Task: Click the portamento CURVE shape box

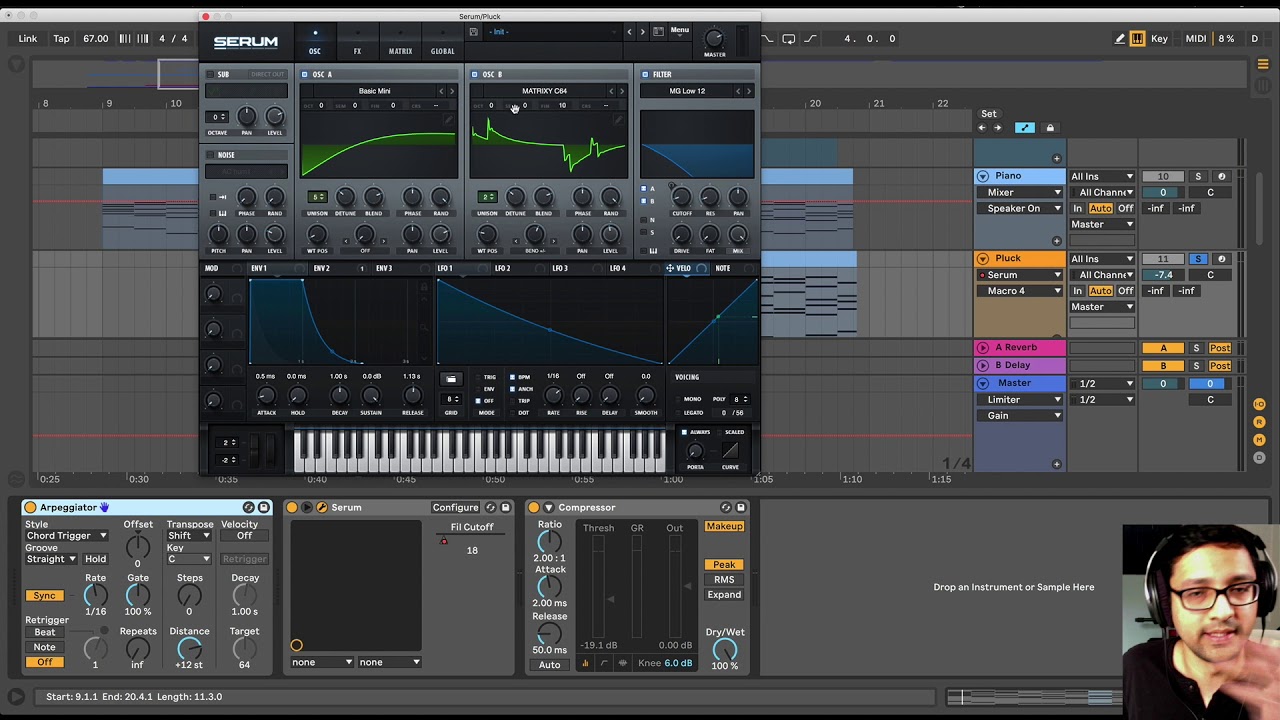Action: [730, 450]
